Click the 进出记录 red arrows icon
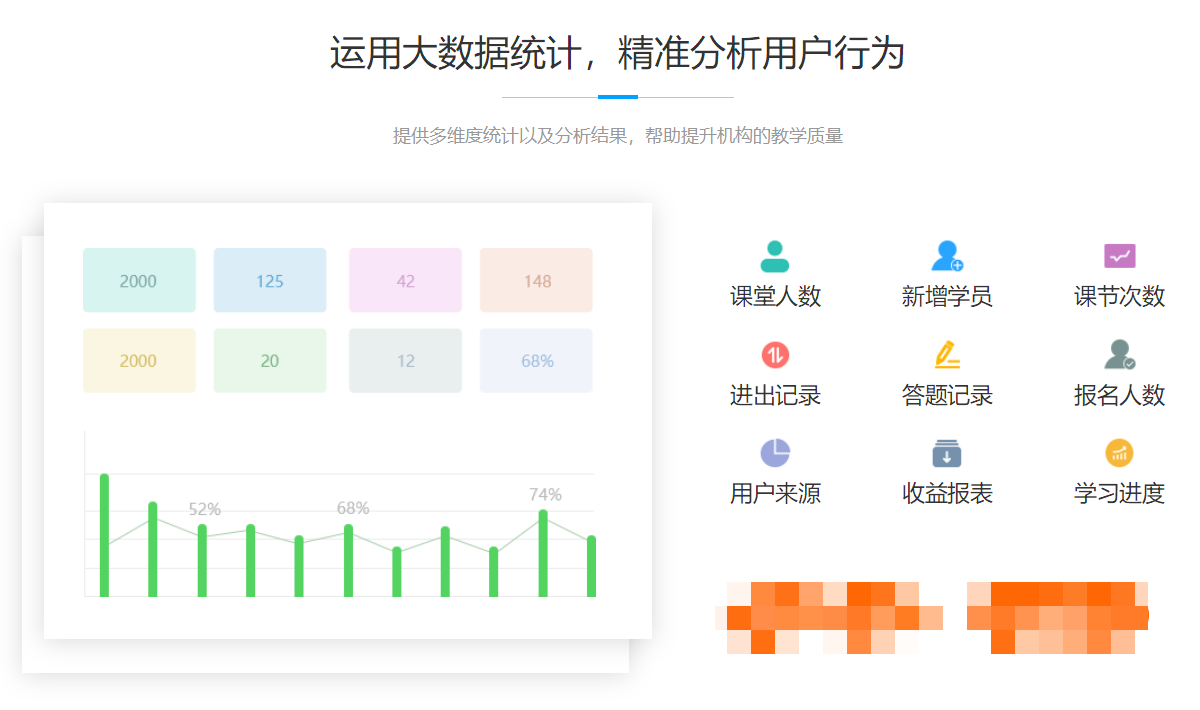Screen dimensions: 1200x710 coord(775,354)
